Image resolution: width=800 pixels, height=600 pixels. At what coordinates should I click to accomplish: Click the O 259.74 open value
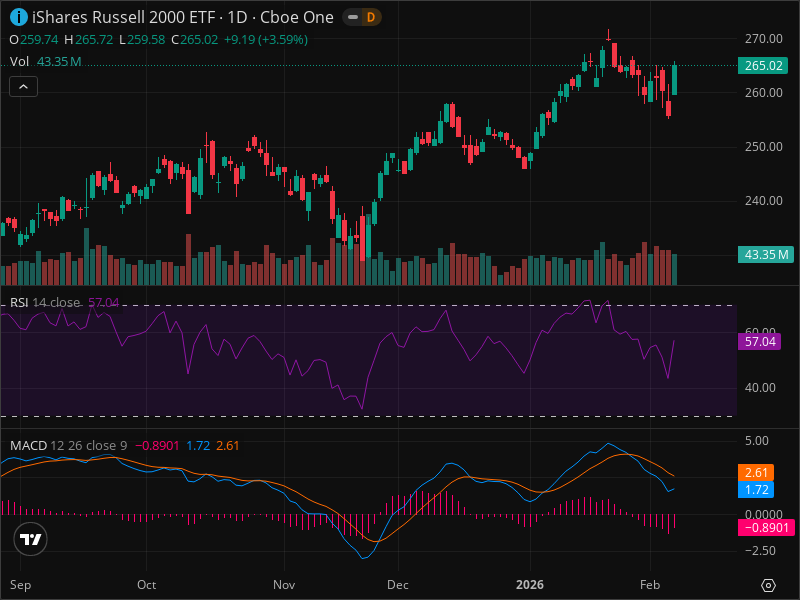[x=34, y=40]
